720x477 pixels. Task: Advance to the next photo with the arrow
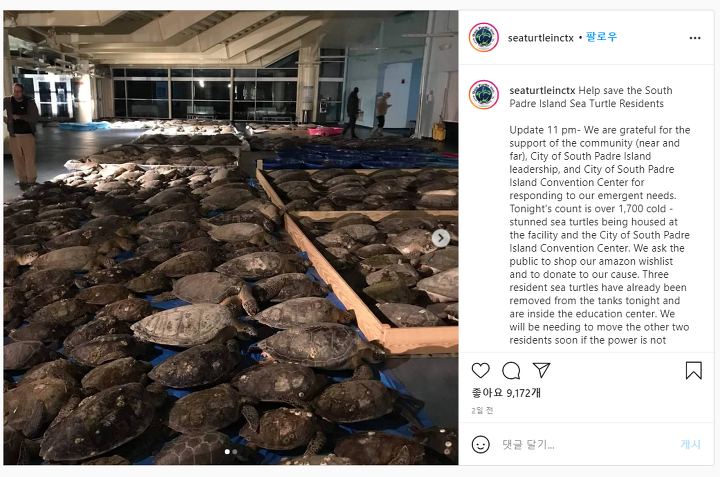[441, 238]
